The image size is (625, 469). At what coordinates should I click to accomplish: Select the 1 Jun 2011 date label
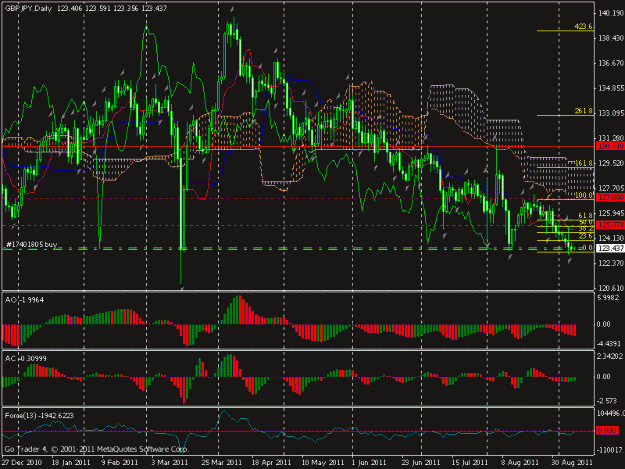point(369,463)
